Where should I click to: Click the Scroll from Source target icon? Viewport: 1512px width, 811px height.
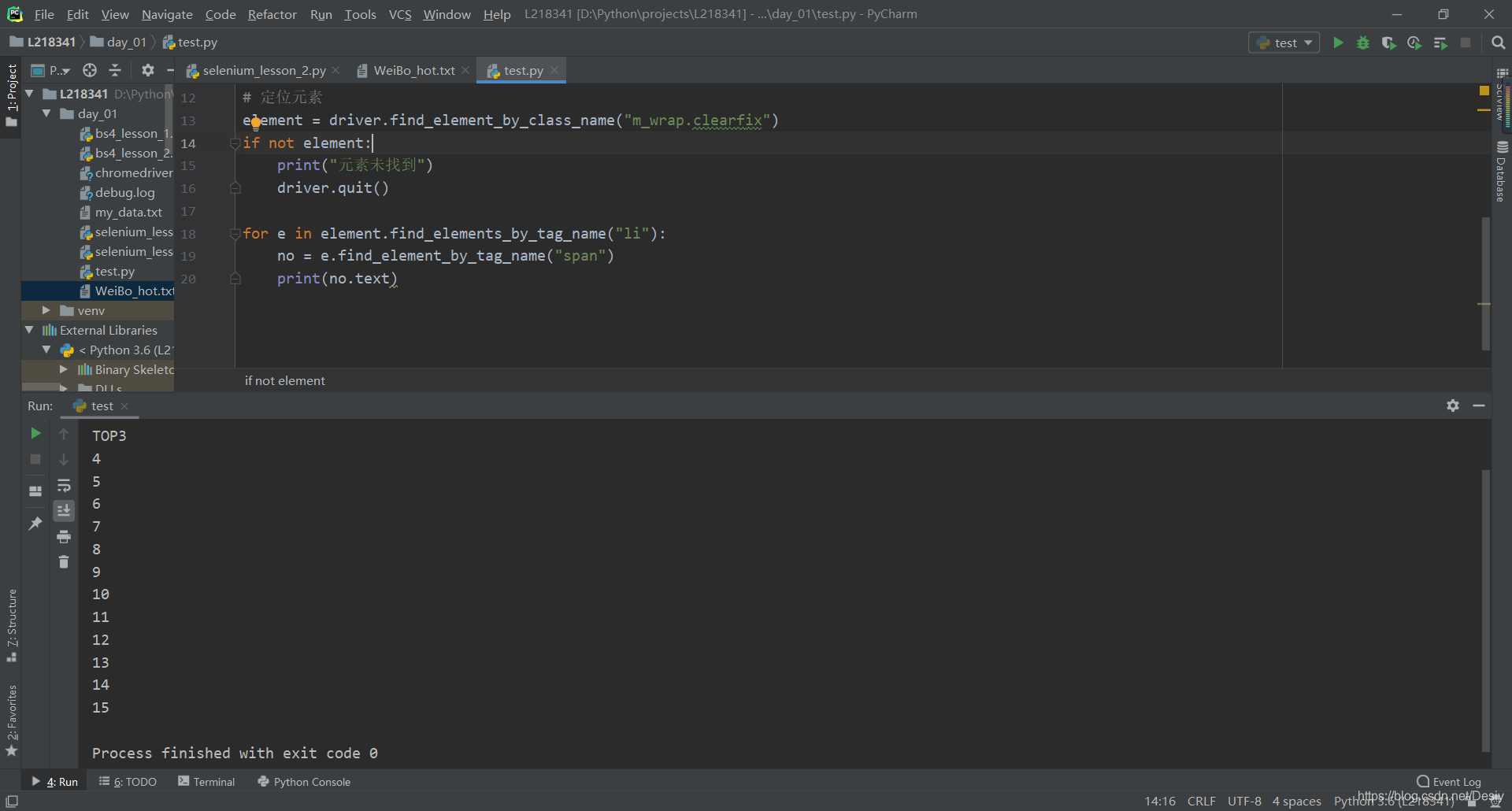tap(90, 70)
